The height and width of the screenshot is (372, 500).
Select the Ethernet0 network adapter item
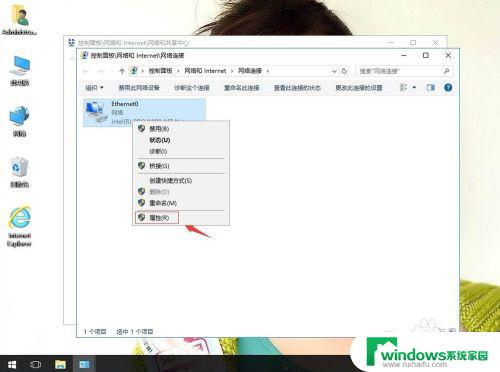pyautogui.click(x=144, y=113)
